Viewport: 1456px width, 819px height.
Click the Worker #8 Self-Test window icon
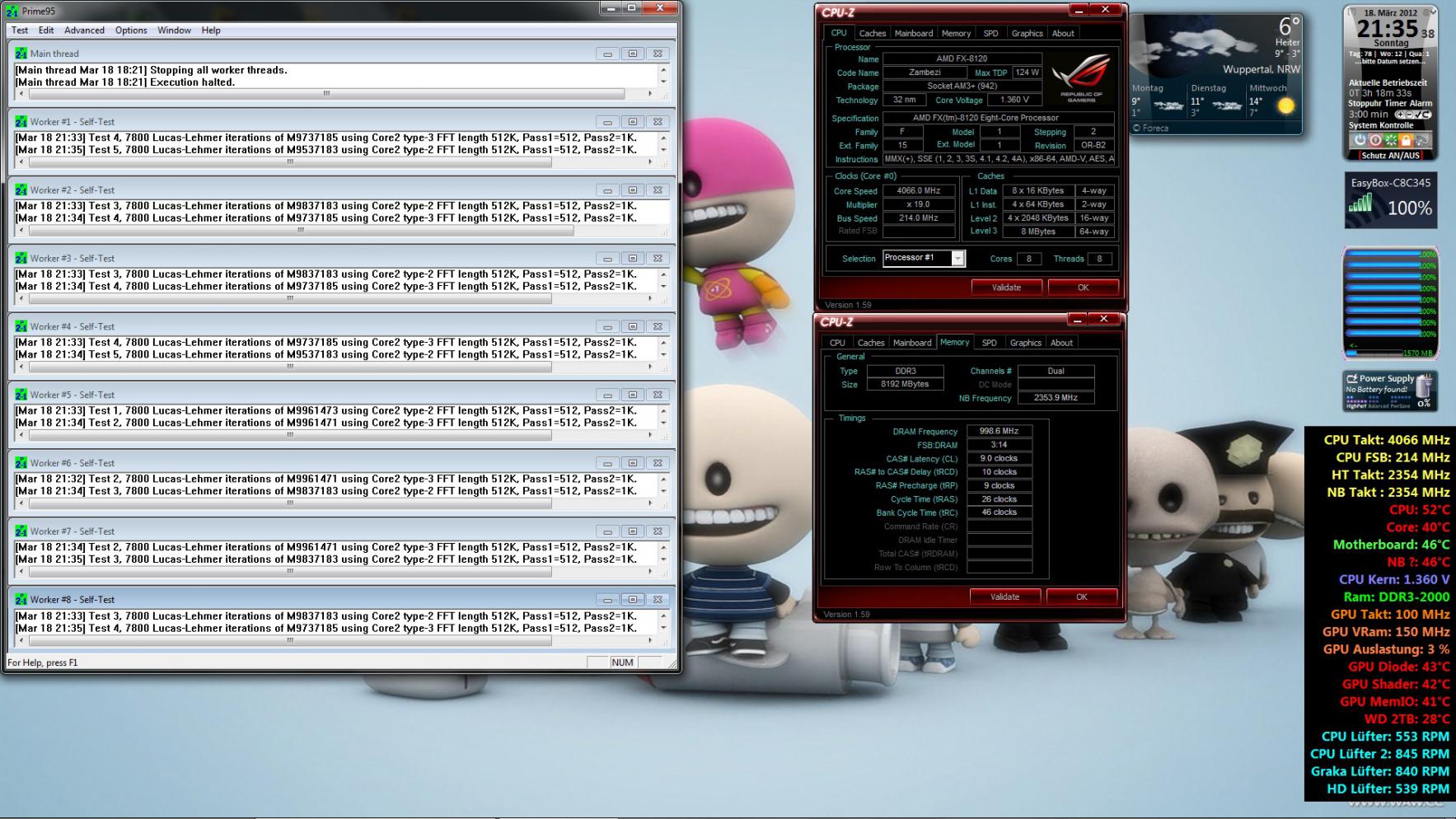(x=21, y=600)
